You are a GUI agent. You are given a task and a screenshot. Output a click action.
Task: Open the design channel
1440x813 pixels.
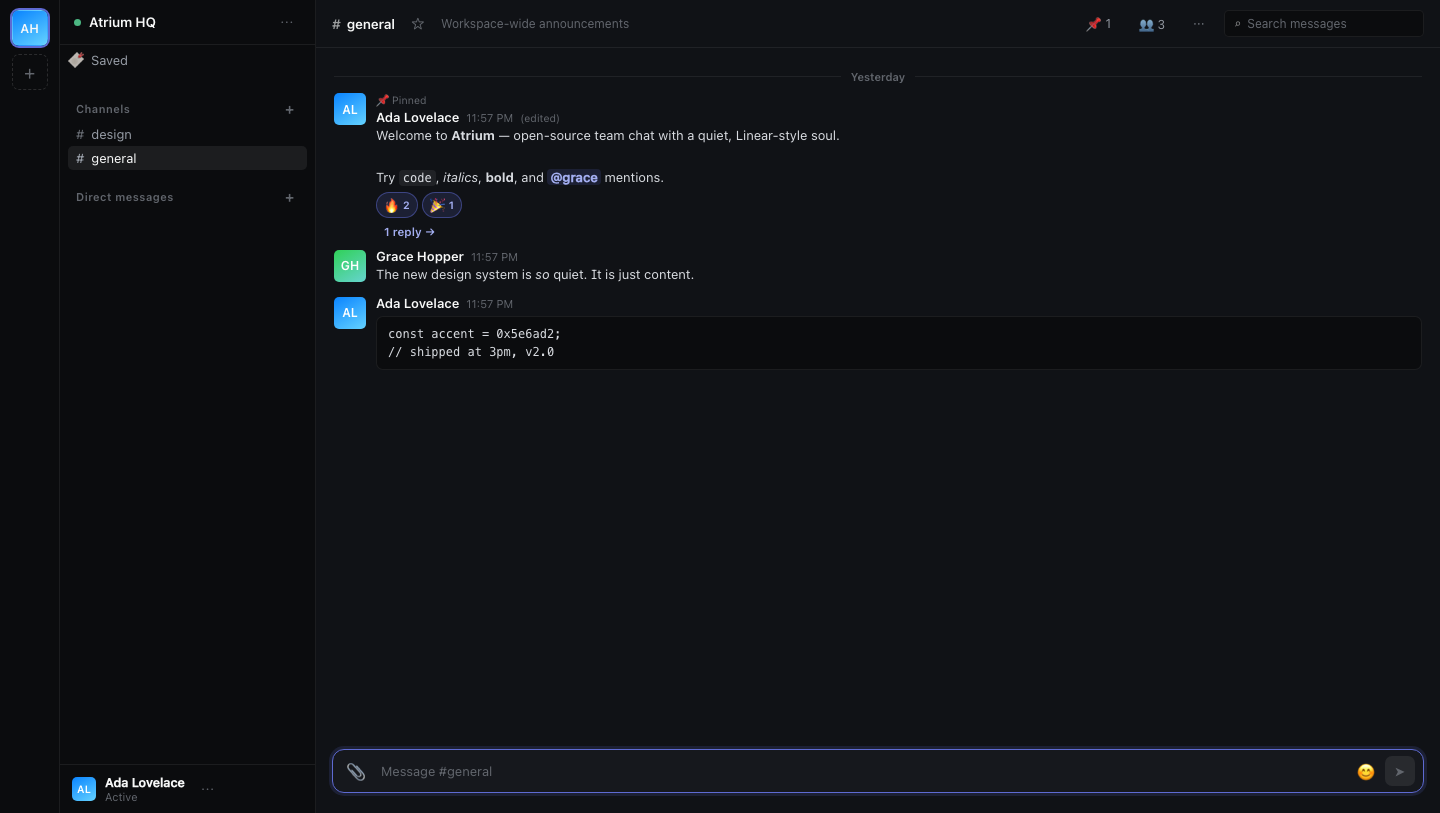(187, 134)
